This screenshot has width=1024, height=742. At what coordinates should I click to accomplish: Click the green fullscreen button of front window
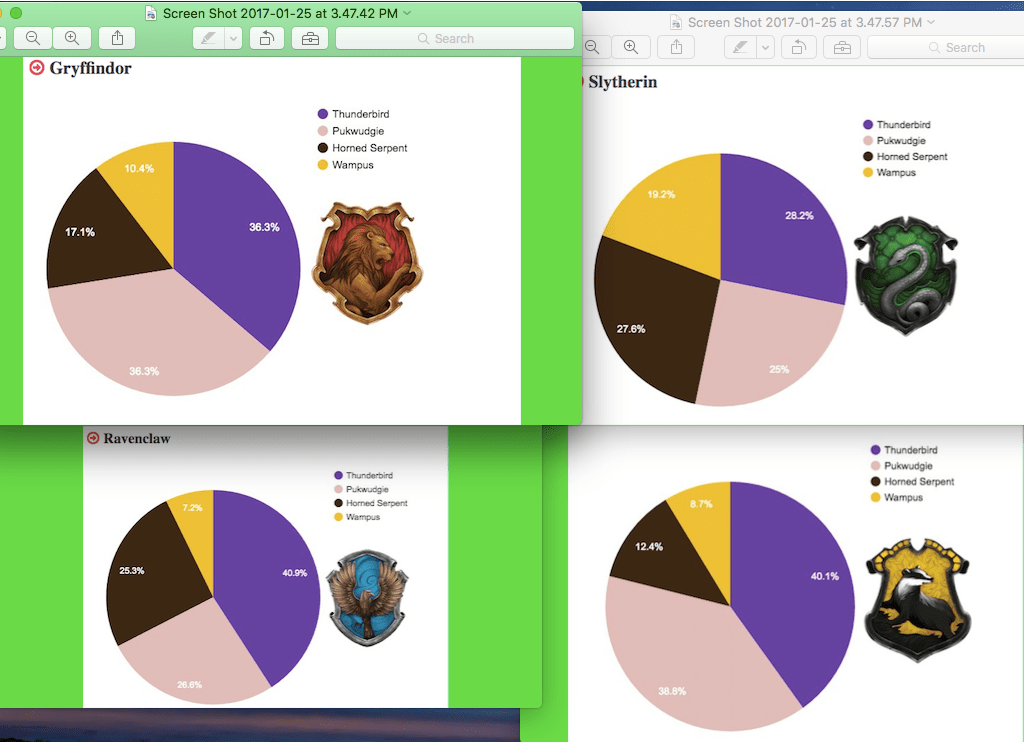[16, 13]
